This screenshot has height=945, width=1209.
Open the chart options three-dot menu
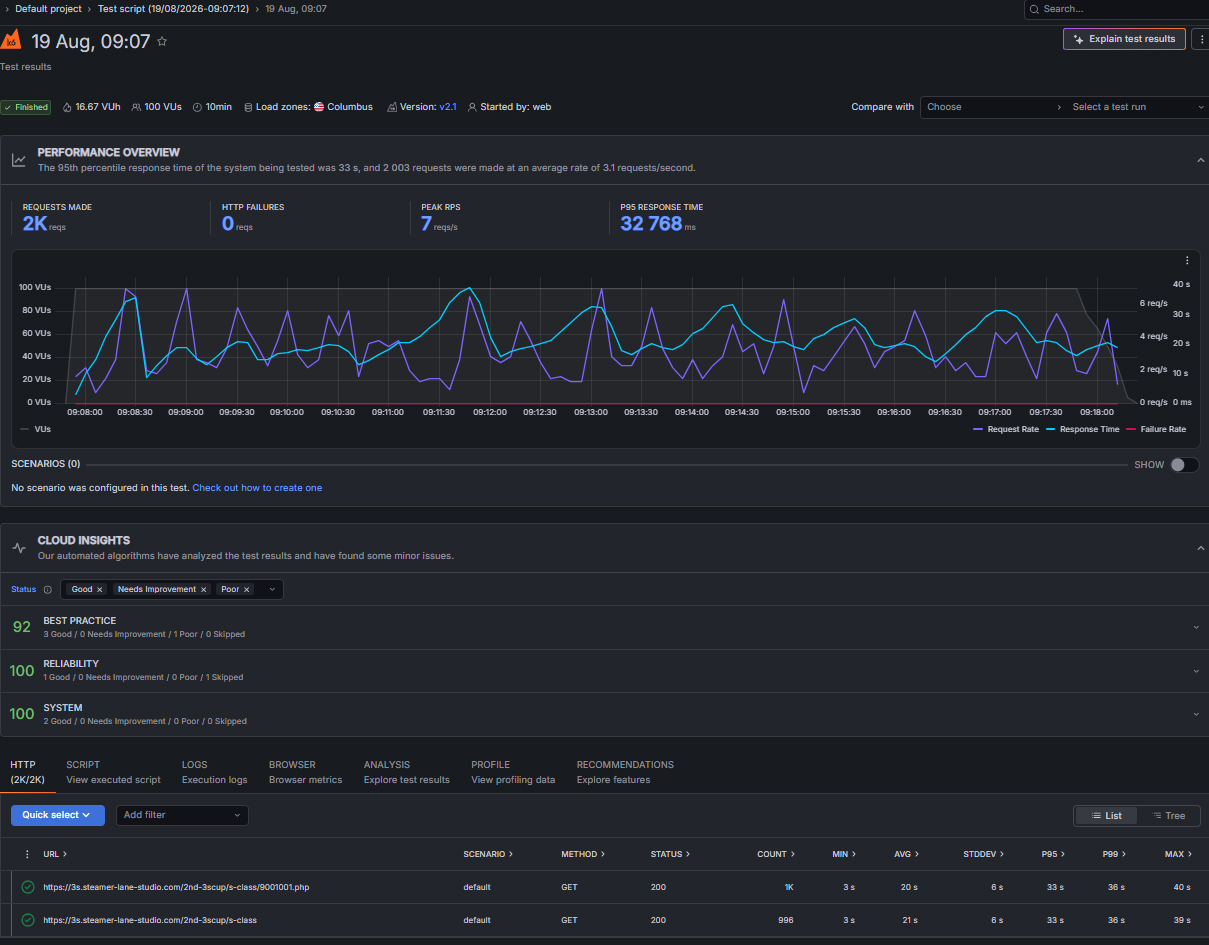tap(1187, 260)
